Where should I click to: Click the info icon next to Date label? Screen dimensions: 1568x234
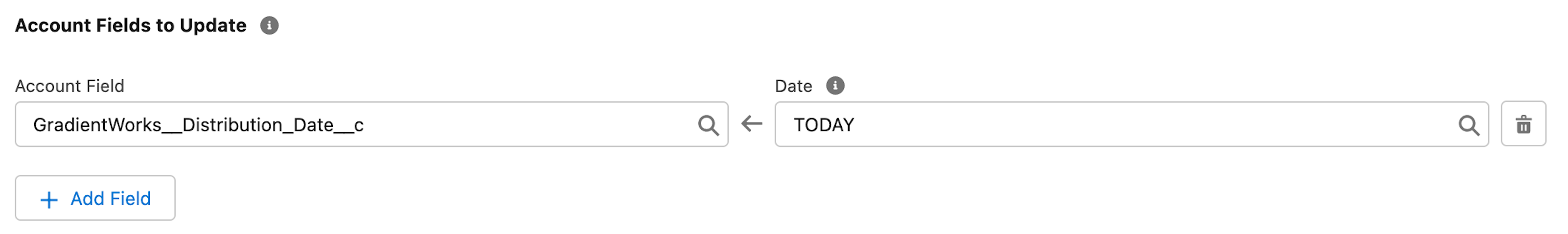(835, 86)
